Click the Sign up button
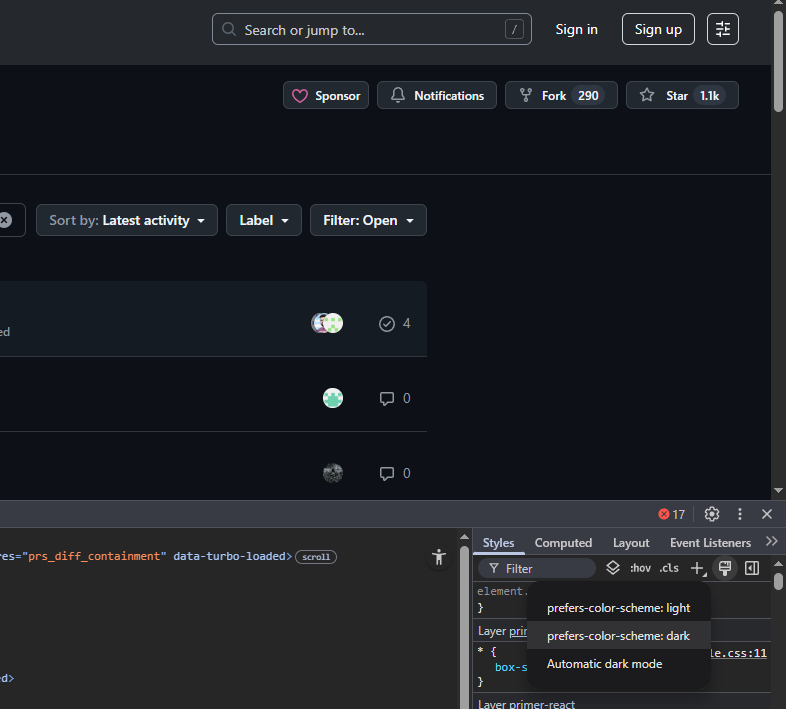Image resolution: width=786 pixels, height=709 pixels. (658, 30)
